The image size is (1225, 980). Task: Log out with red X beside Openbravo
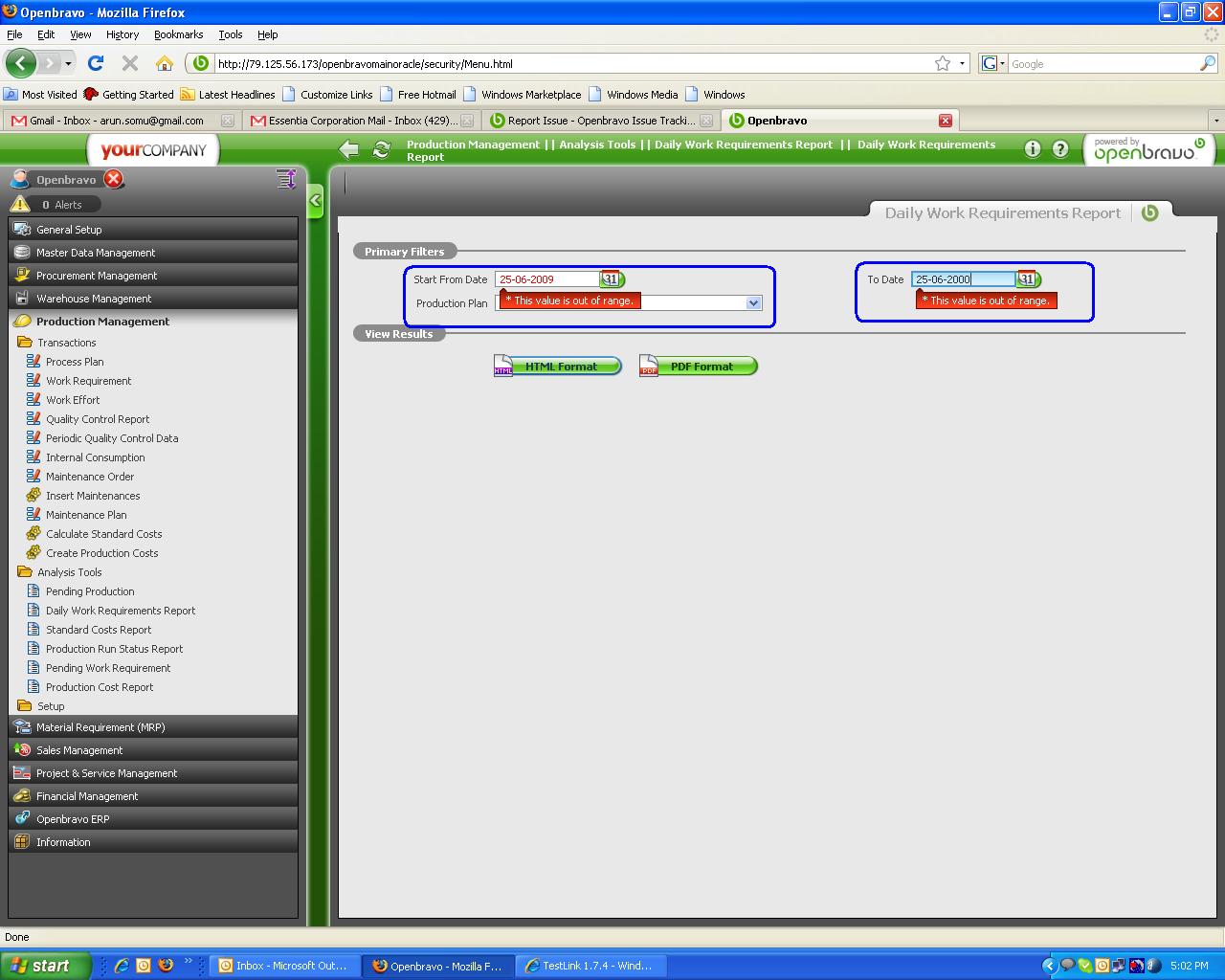(x=114, y=179)
